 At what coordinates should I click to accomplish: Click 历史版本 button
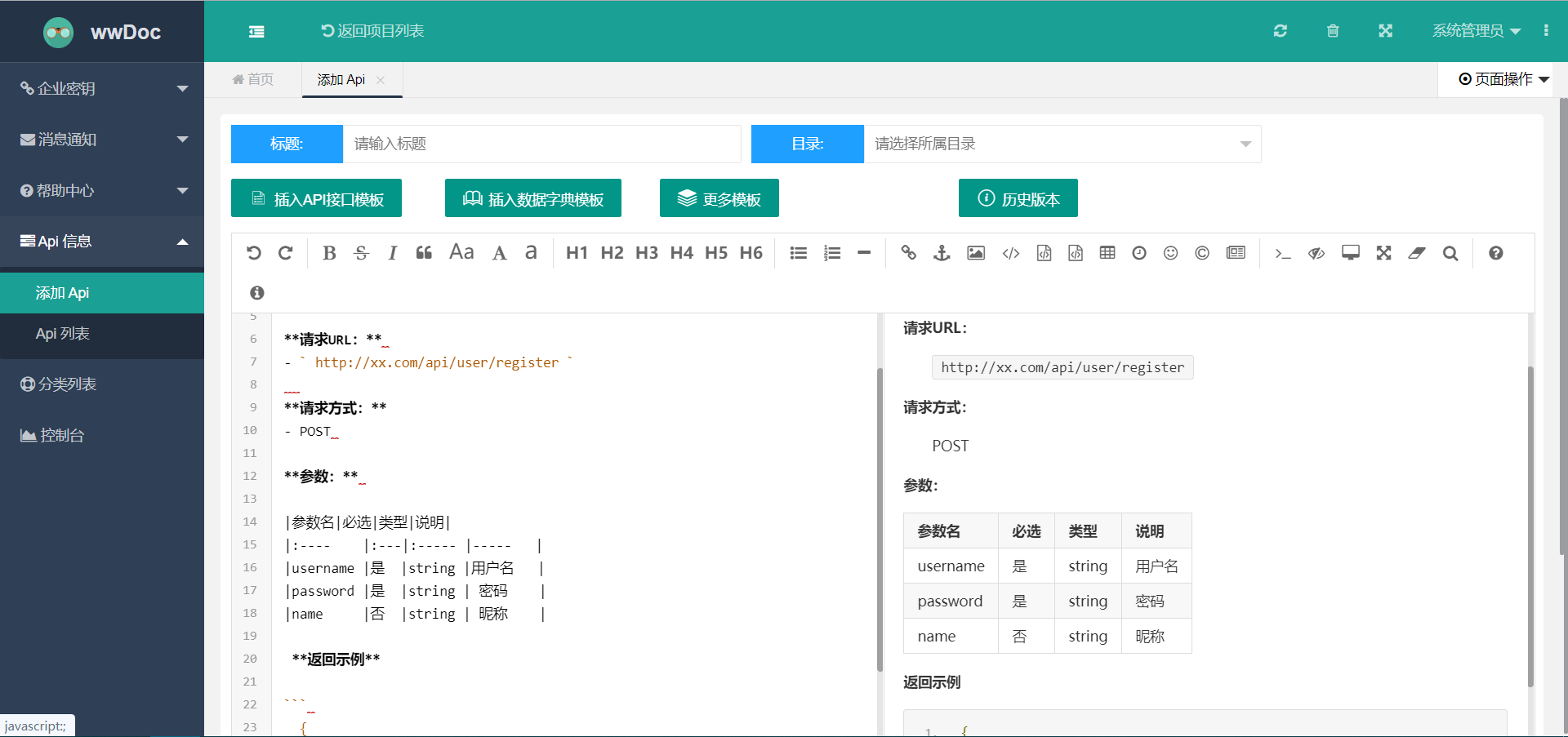pyautogui.click(x=1018, y=198)
